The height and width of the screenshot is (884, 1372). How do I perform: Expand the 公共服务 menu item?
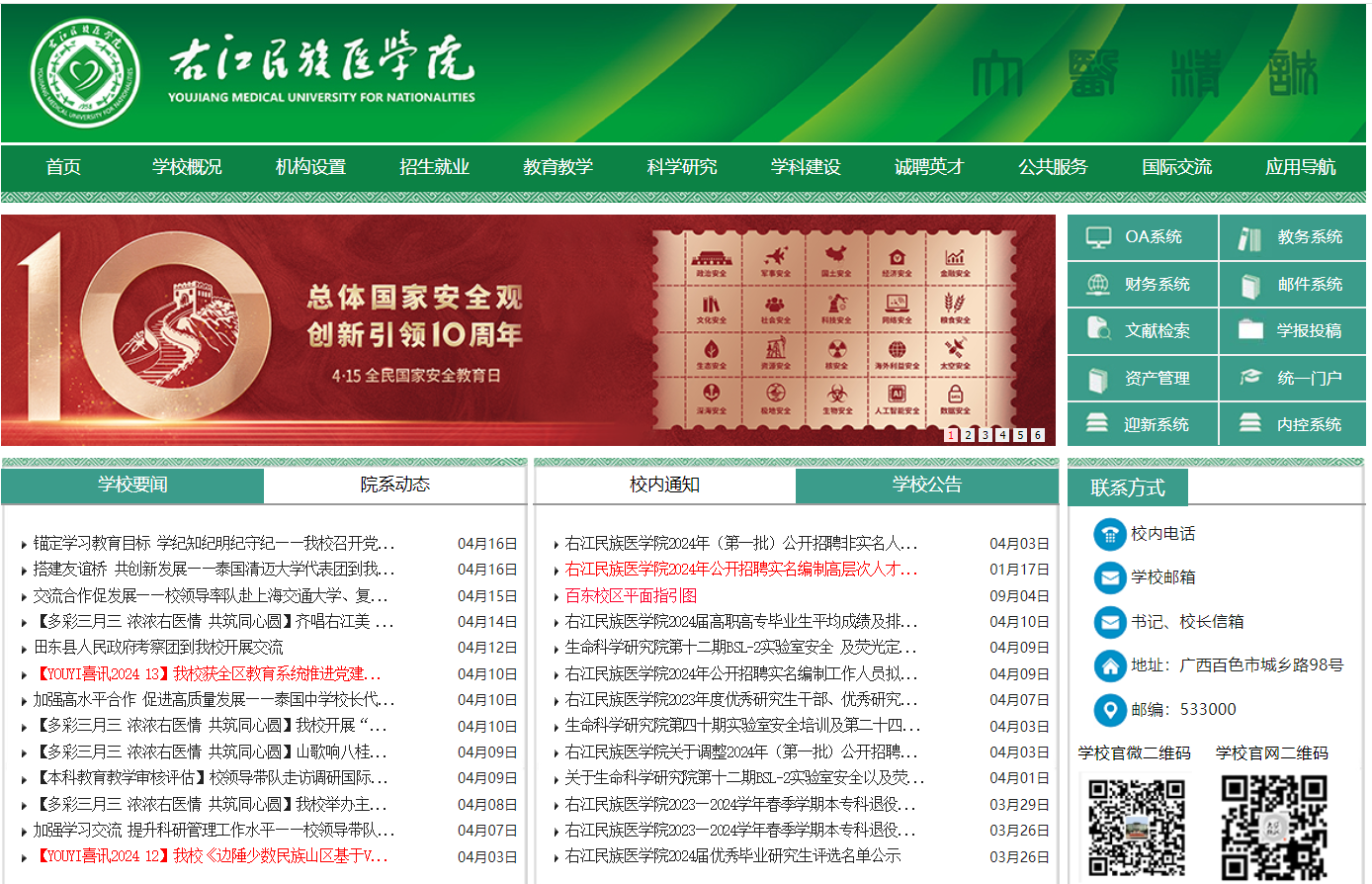(x=1053, y=167)
